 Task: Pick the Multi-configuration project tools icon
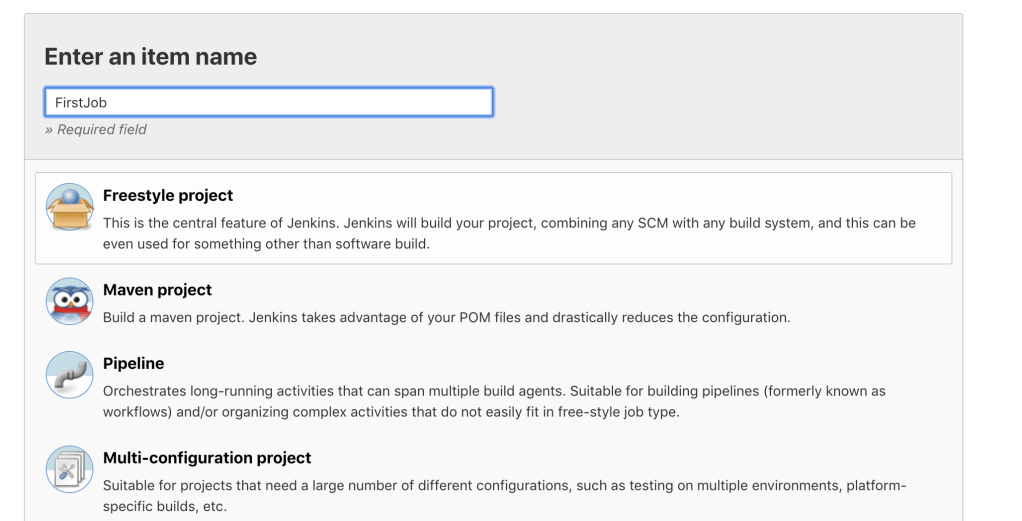click(69, 469)
